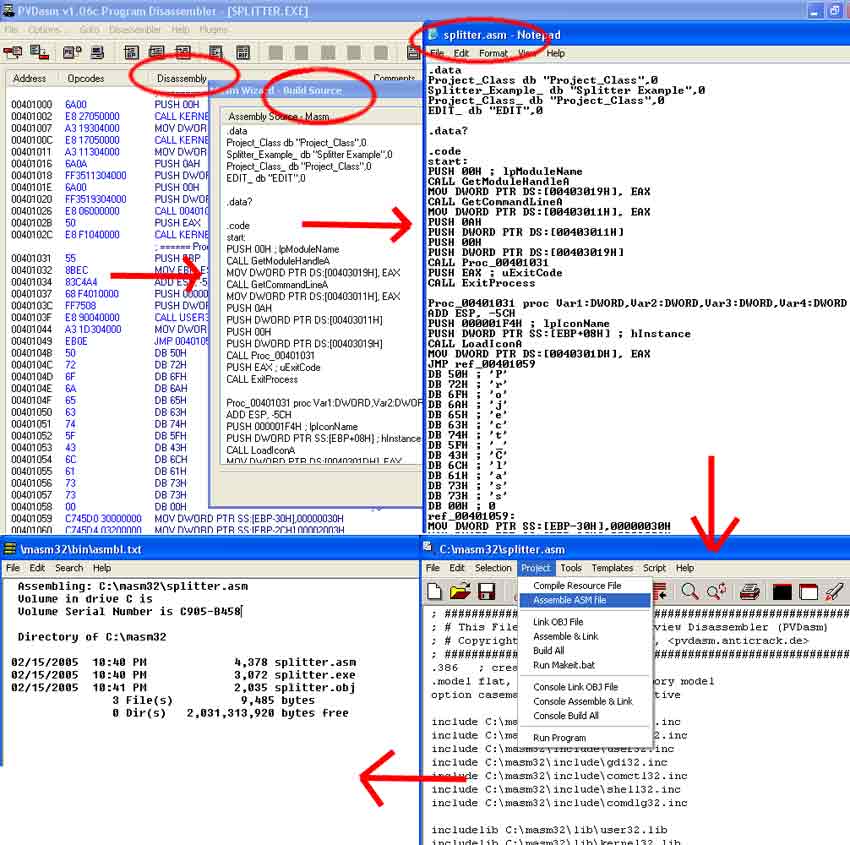Click the find-and-replace icon beside the magnifier

pos(716,592)
